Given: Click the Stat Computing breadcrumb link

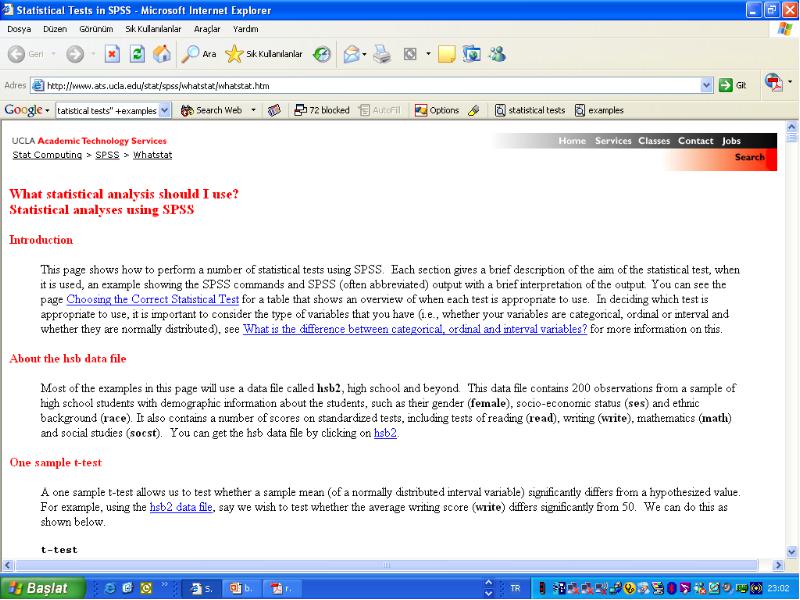Looking at the screenshot, I should [x=47, y=155].
